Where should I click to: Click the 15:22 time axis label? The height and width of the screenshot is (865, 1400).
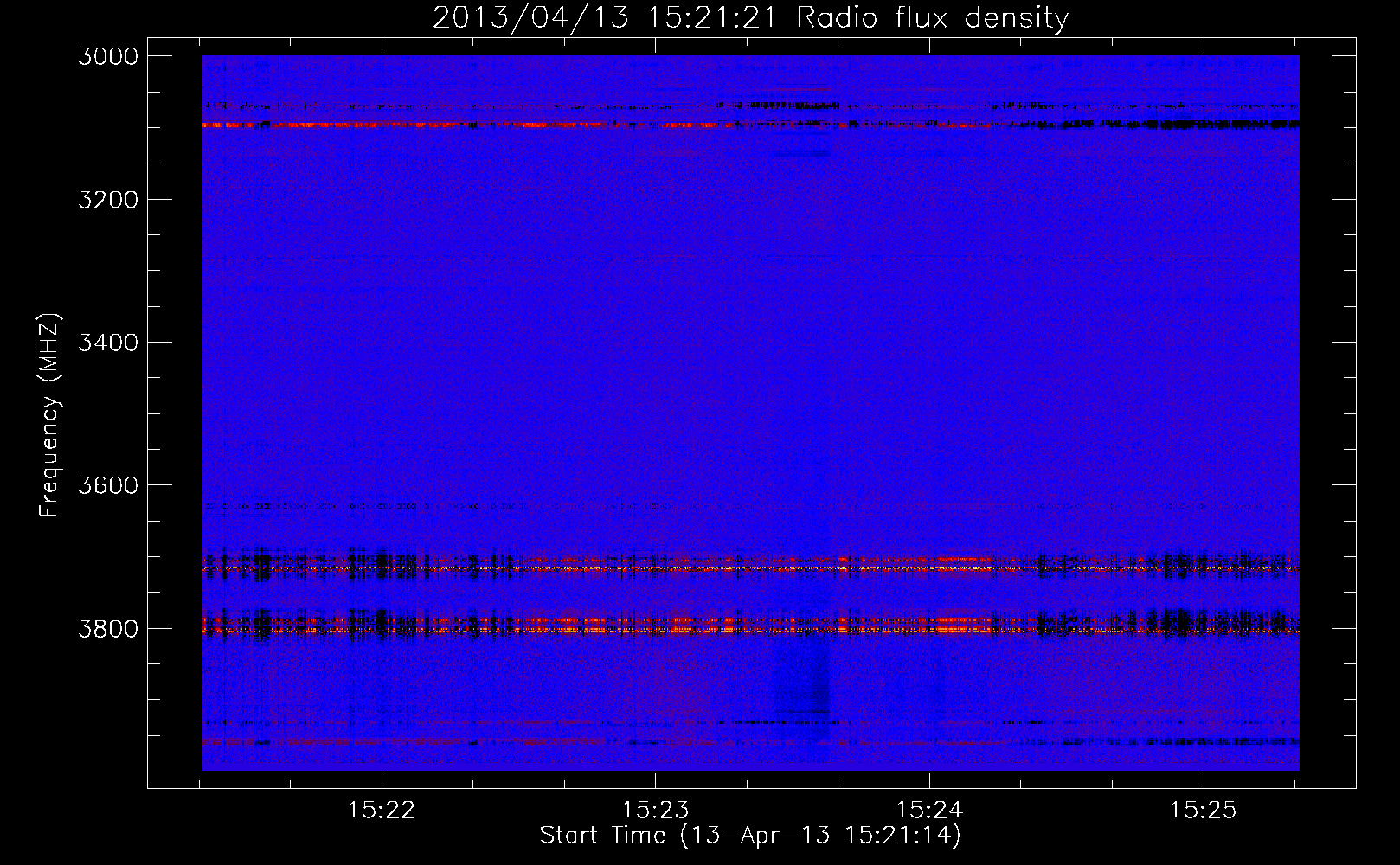(x=381, y=811)
